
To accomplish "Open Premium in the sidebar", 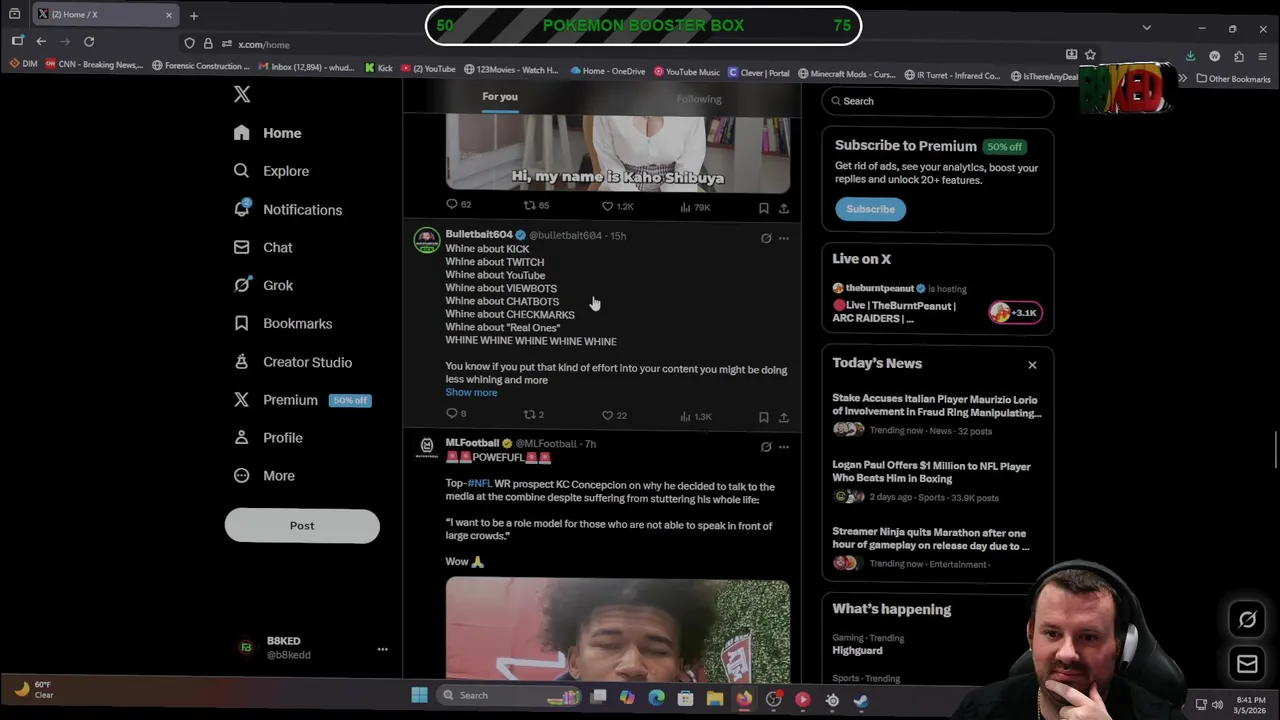I will pyautogui.click(x=302, y=400).
